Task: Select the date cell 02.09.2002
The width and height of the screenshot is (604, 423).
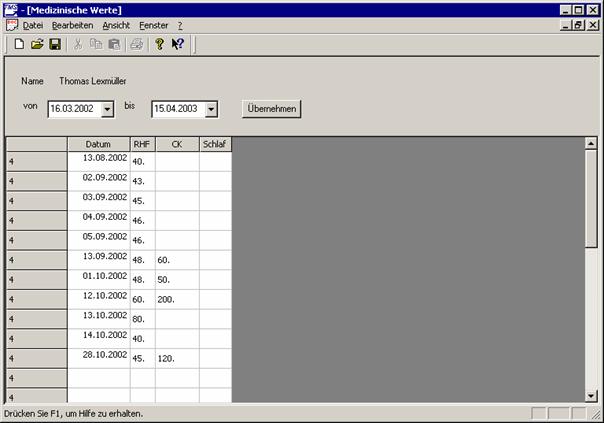Action: 99,181
